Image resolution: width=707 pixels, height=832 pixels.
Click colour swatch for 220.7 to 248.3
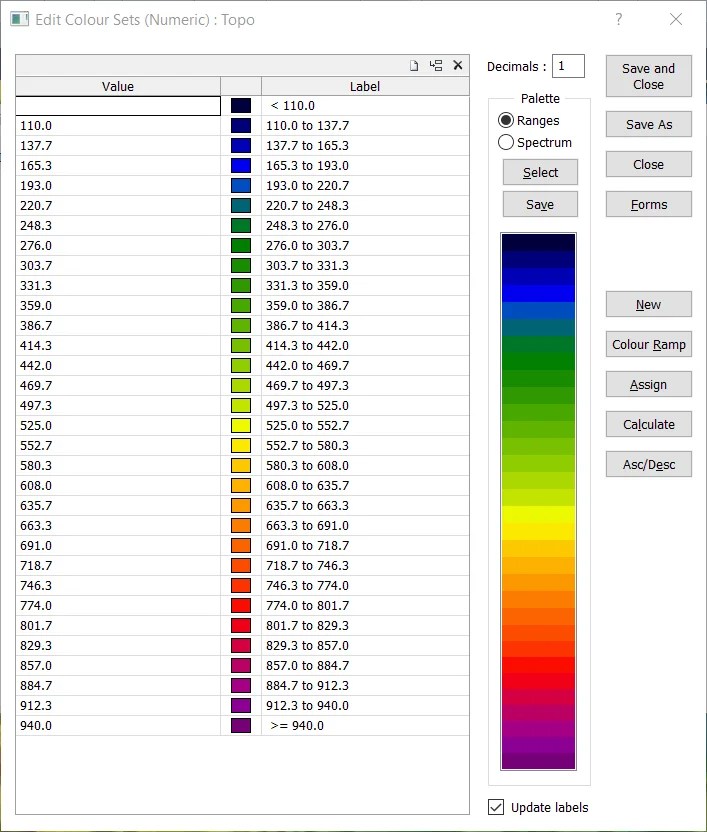coord(241,205)
